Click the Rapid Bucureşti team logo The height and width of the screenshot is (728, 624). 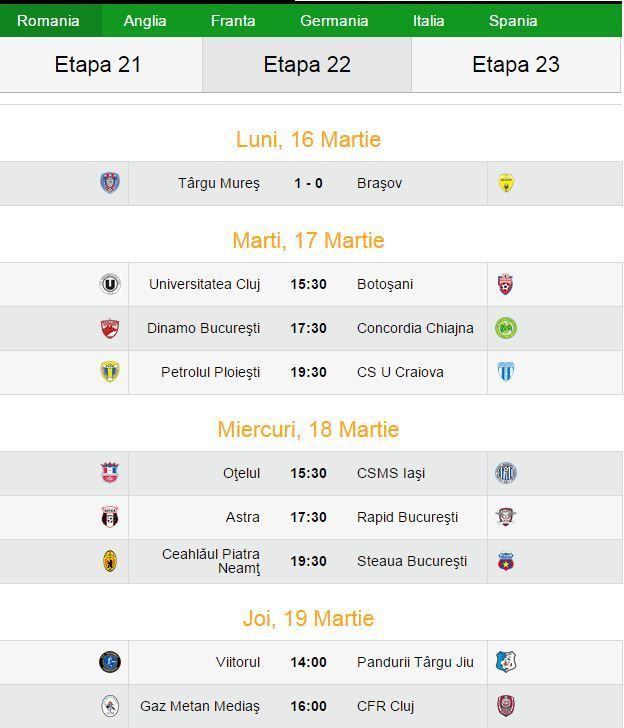[x=506, y=517]
